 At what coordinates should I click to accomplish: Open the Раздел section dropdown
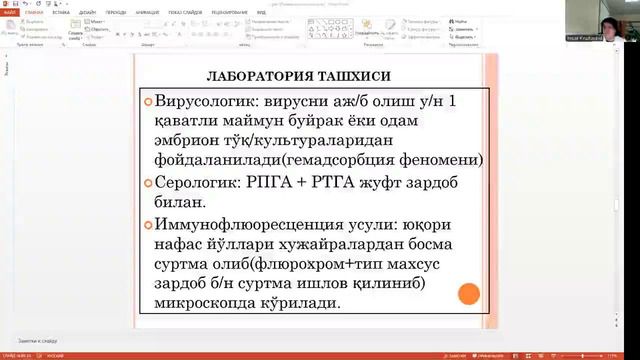[95, 37]
